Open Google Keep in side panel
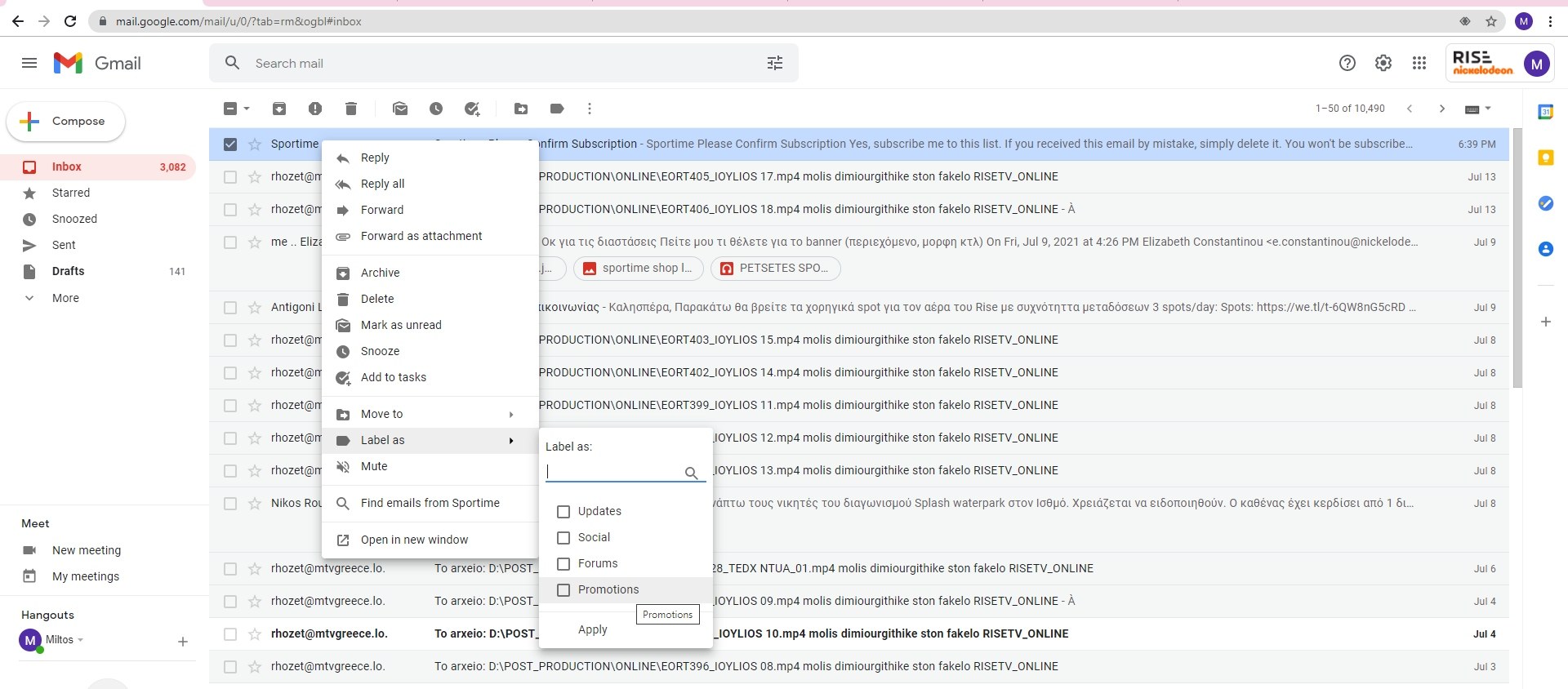Viewport: 1568px width, 689px height. pos(1545,158)
